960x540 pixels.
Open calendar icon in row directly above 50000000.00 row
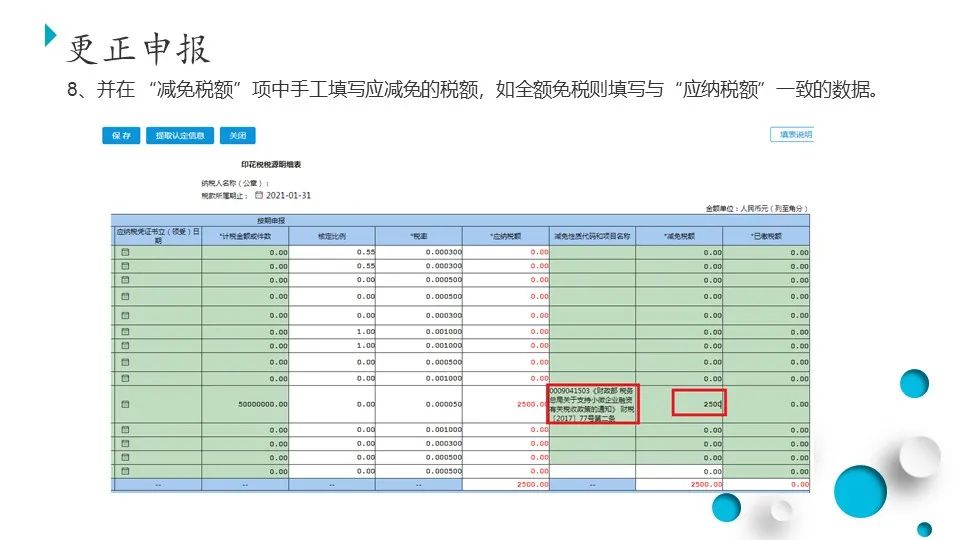click(x=126, y=378)
